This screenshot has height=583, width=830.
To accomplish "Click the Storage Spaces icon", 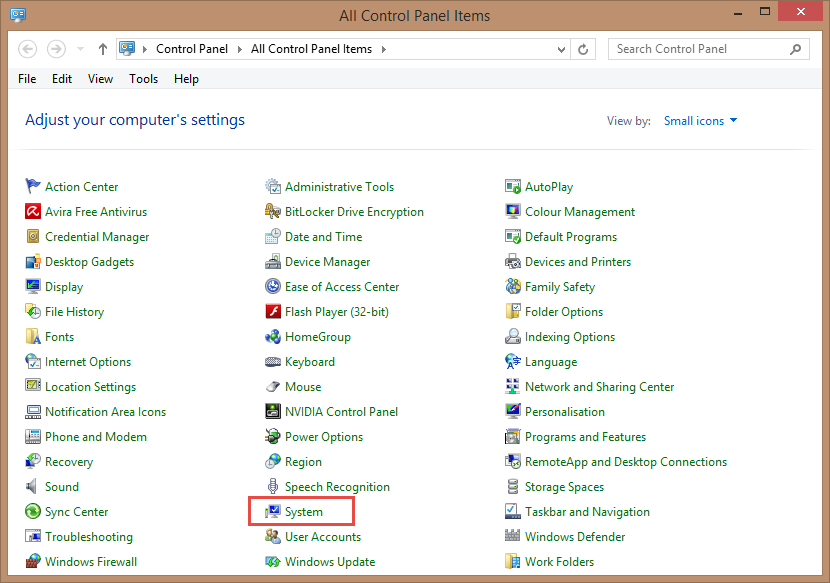I will [x=512, y=486].
